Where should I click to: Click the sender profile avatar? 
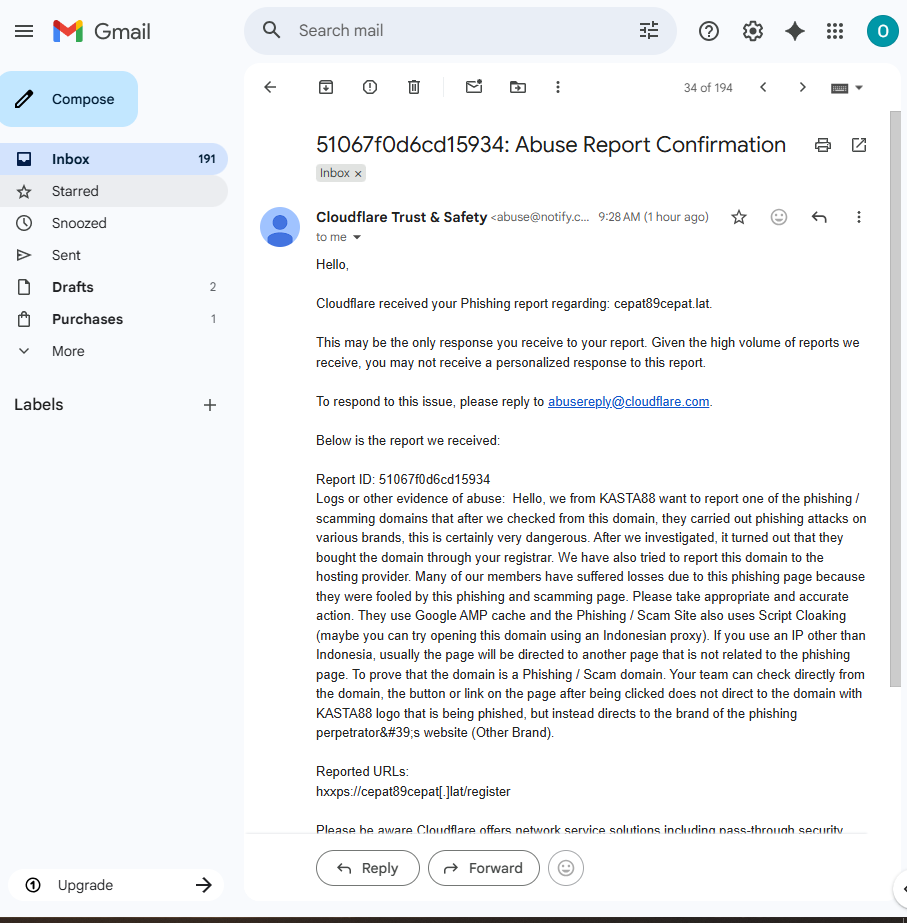pyautogui.click(x=280, y=227)
